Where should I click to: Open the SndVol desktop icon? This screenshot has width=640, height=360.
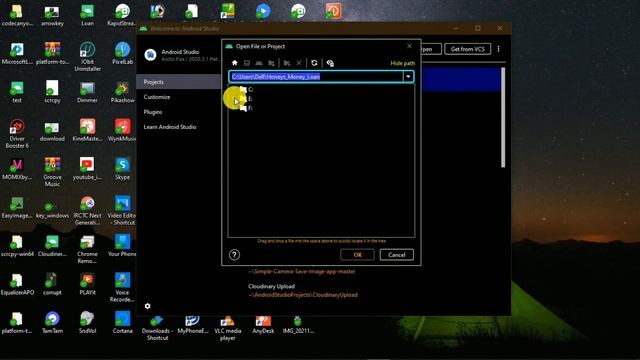coord(87,322)
